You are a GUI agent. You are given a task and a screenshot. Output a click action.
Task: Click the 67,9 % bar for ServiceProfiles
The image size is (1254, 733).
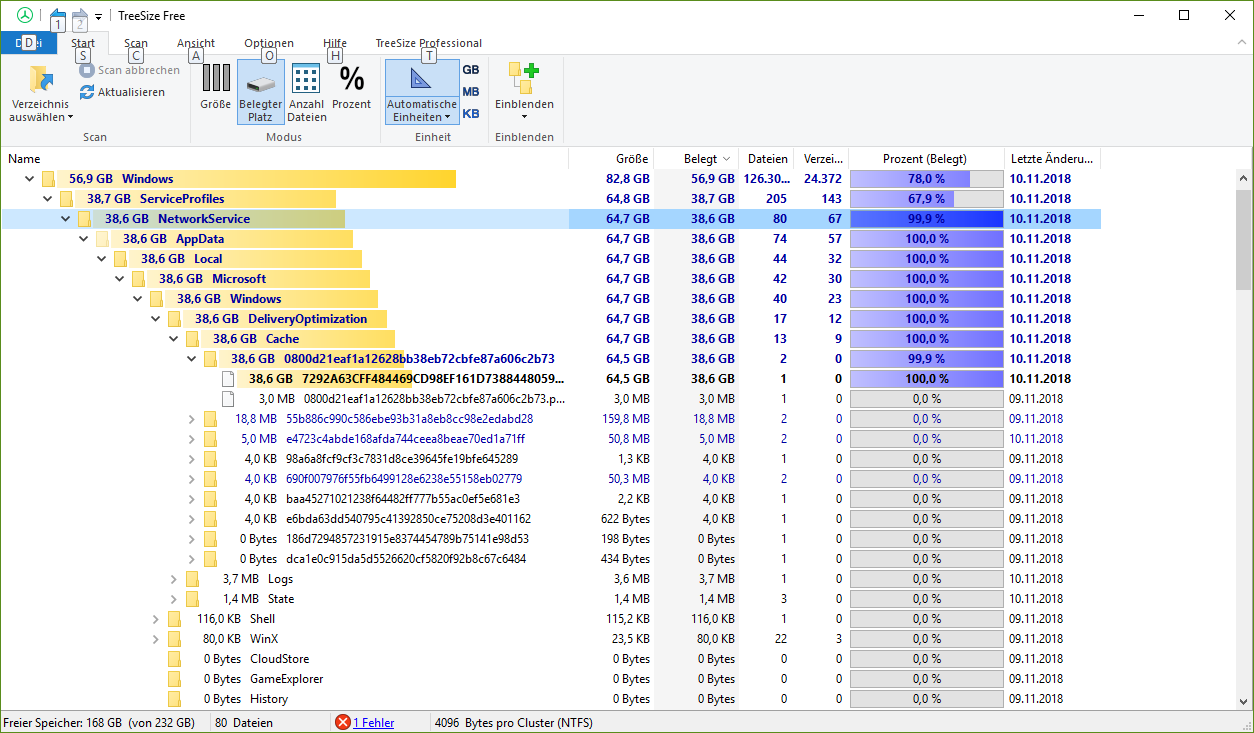926,199
